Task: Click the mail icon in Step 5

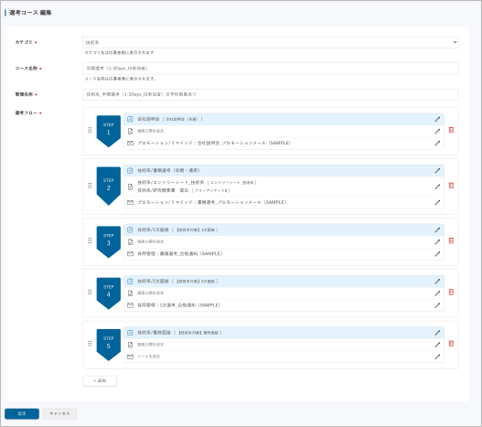Action: tap(130, 357)
